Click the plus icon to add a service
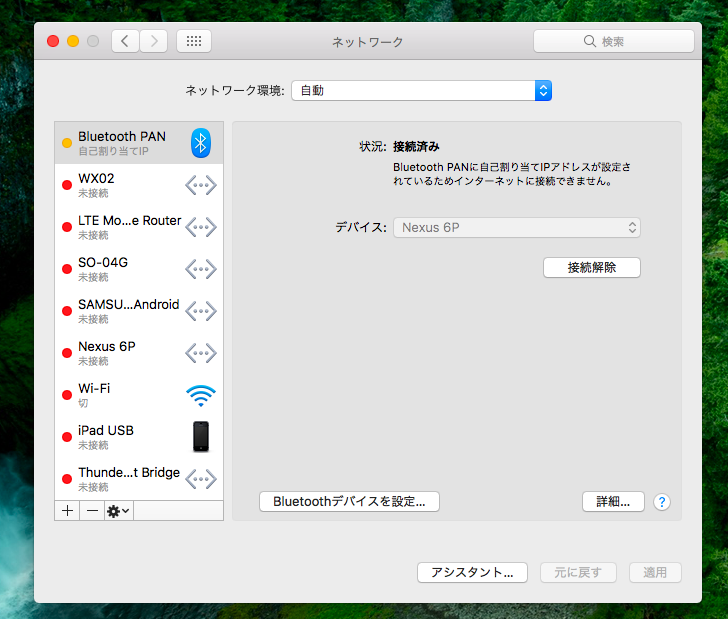This screenshot has width=728, height=619. point(67,510)
